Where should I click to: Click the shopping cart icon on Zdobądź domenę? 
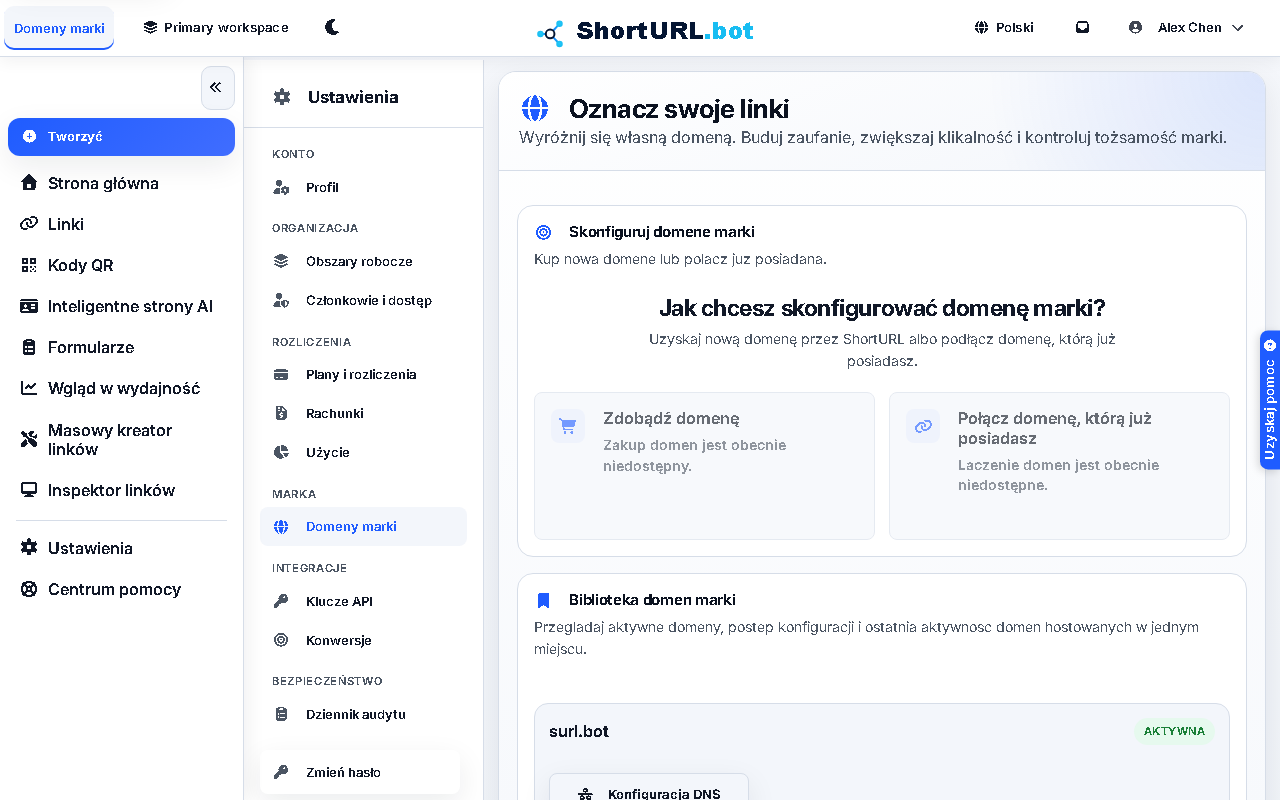coord(568,426)
